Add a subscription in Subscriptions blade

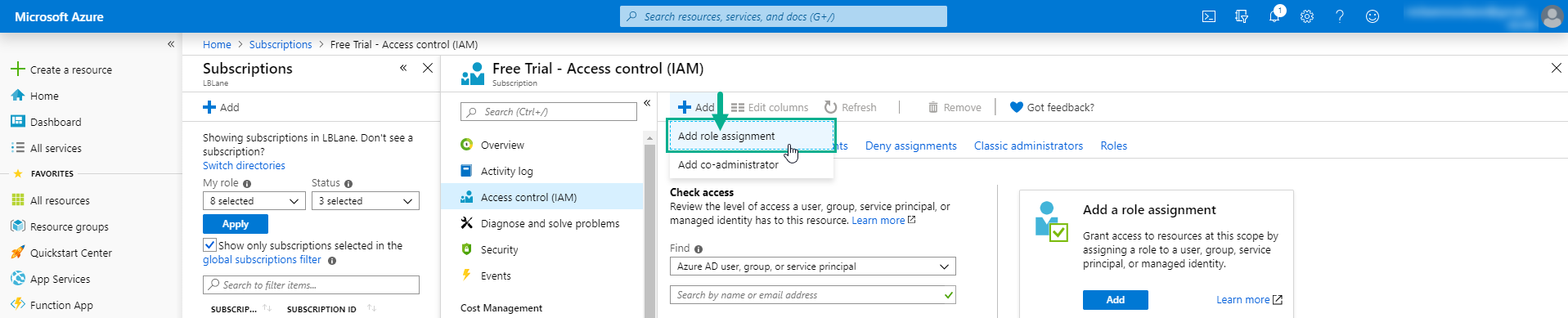coord(221,107)
